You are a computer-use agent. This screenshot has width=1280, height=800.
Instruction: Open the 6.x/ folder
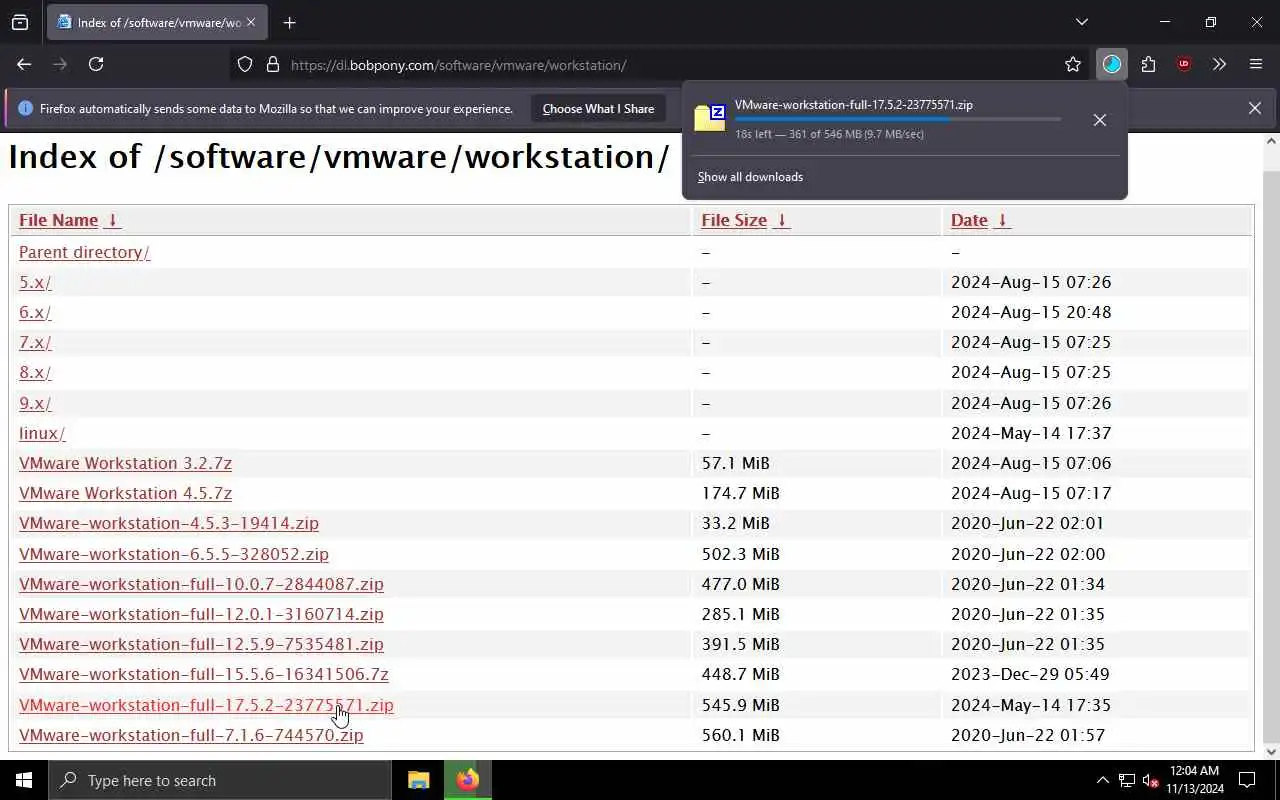(35, 312)
